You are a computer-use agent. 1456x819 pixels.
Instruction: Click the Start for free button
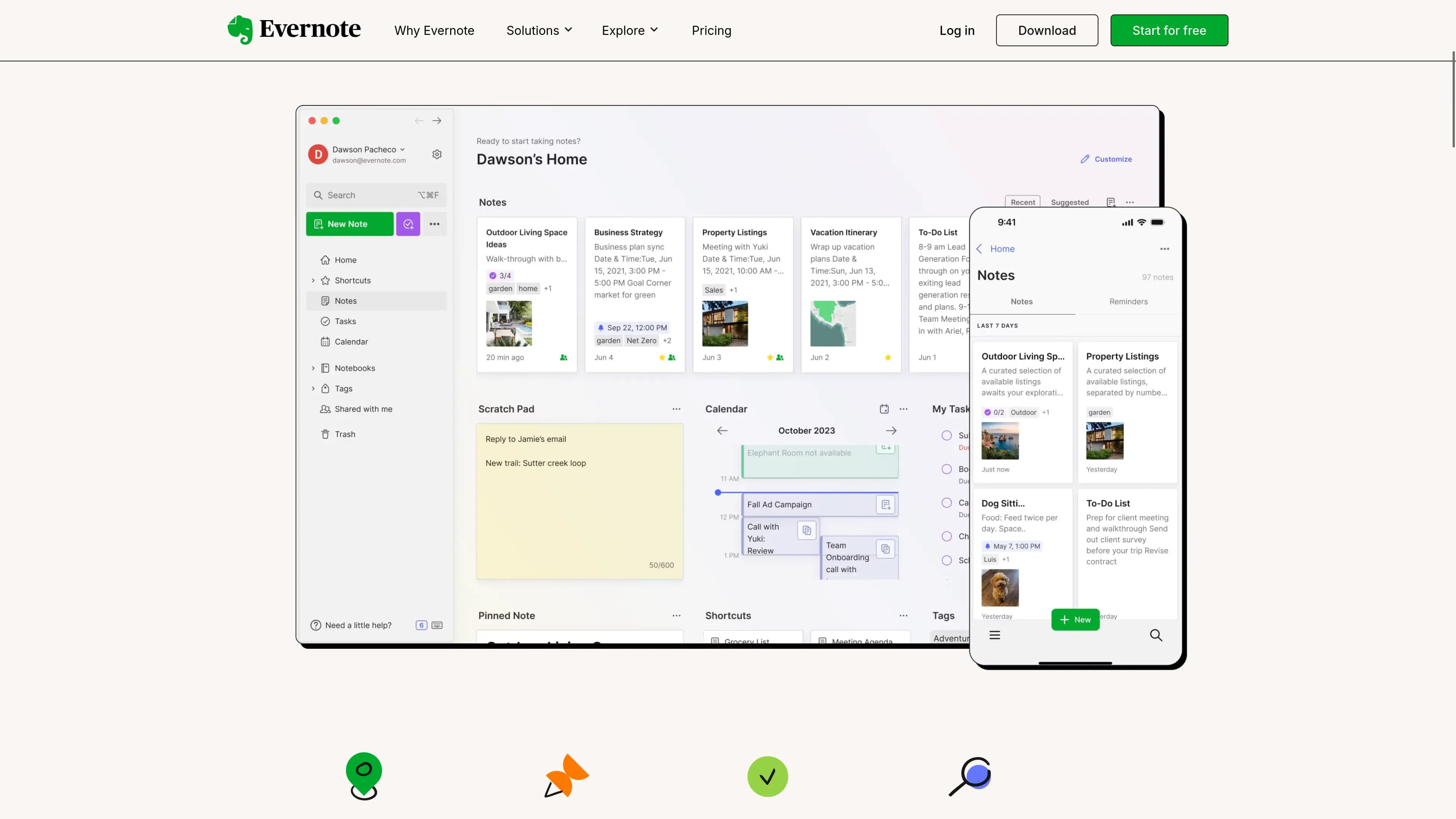coord(1169,30)
